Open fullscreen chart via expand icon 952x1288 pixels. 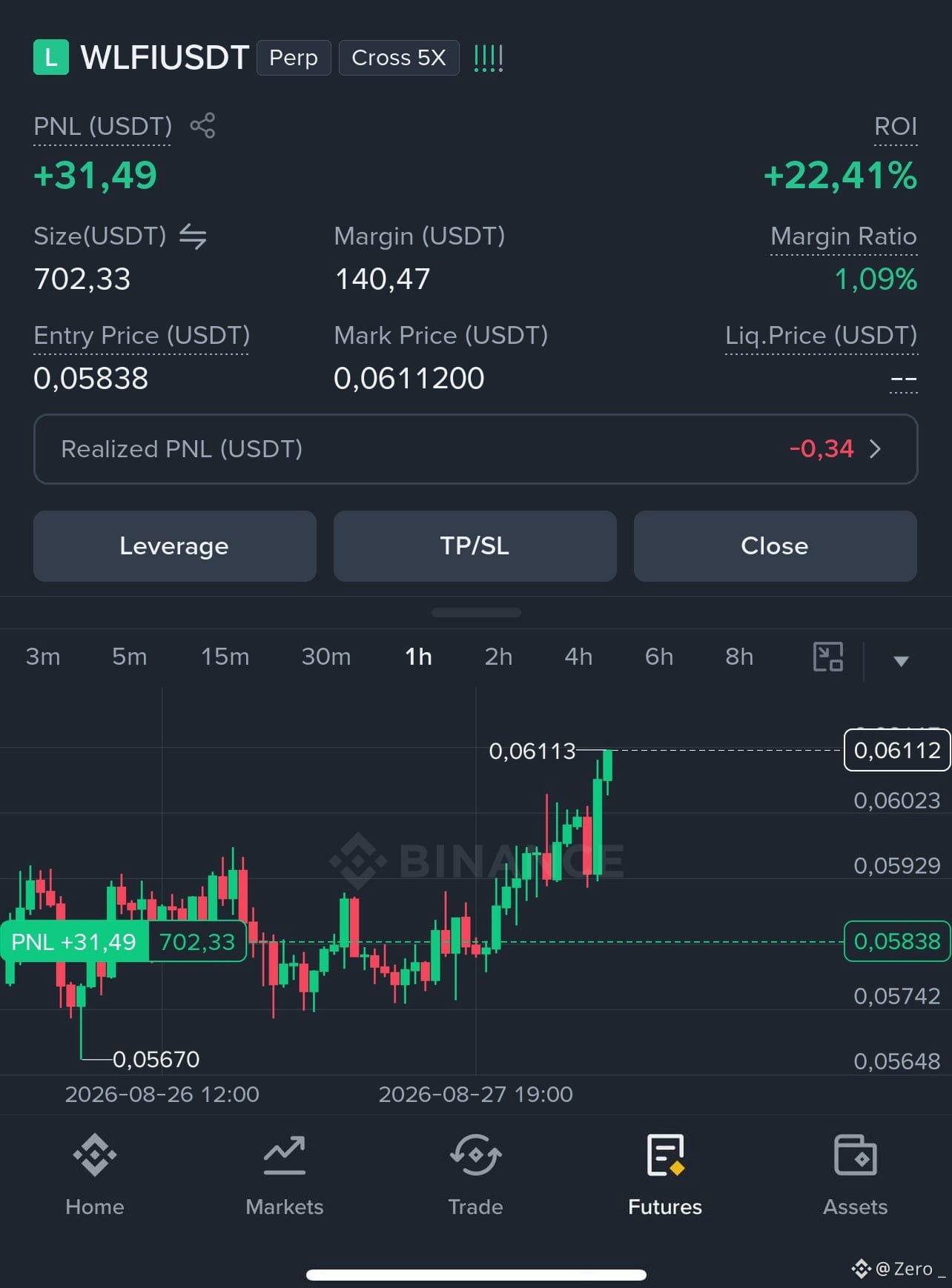828,657
